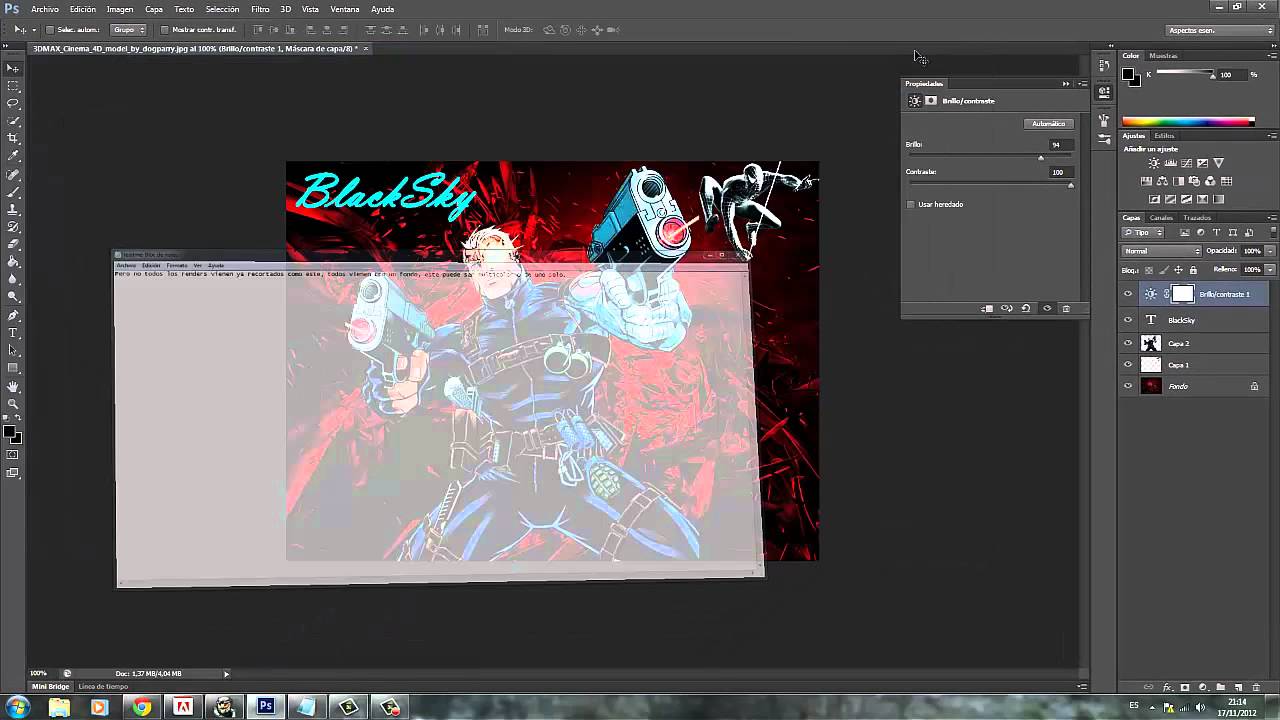Viewport: 1280px width, 720px height.
Task: Click lock position icon in Capas panel
Action: pyautogui.click(x=1178, y=270)
